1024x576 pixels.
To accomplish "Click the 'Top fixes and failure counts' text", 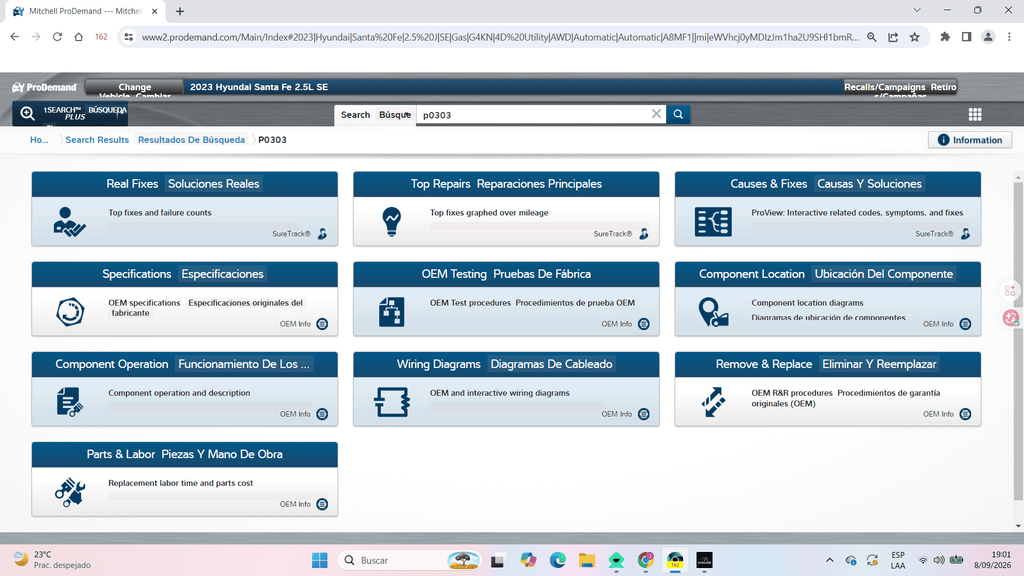I will tap(160, 212).
